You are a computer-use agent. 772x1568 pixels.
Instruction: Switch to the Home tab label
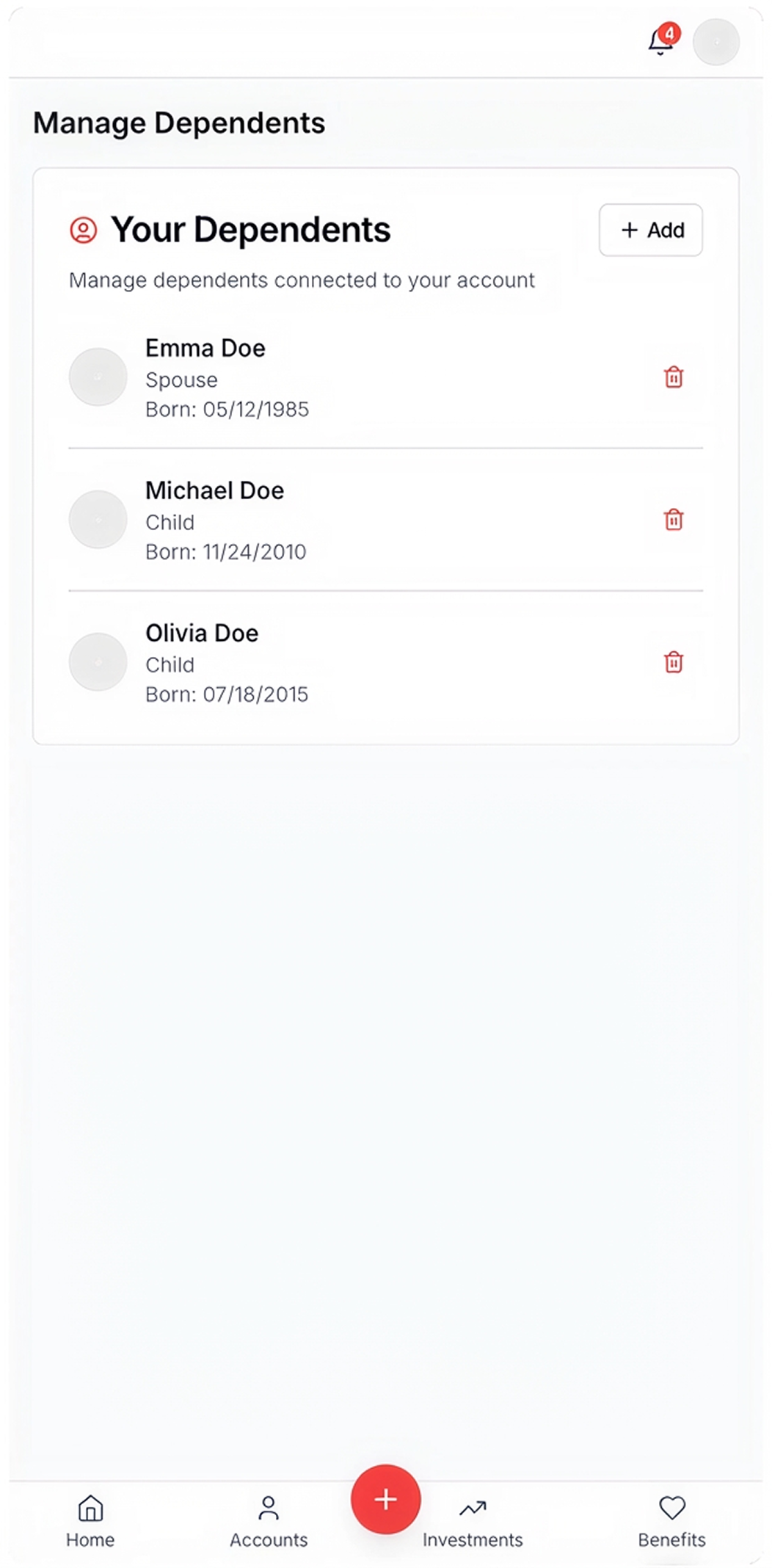coord(90,1539)
